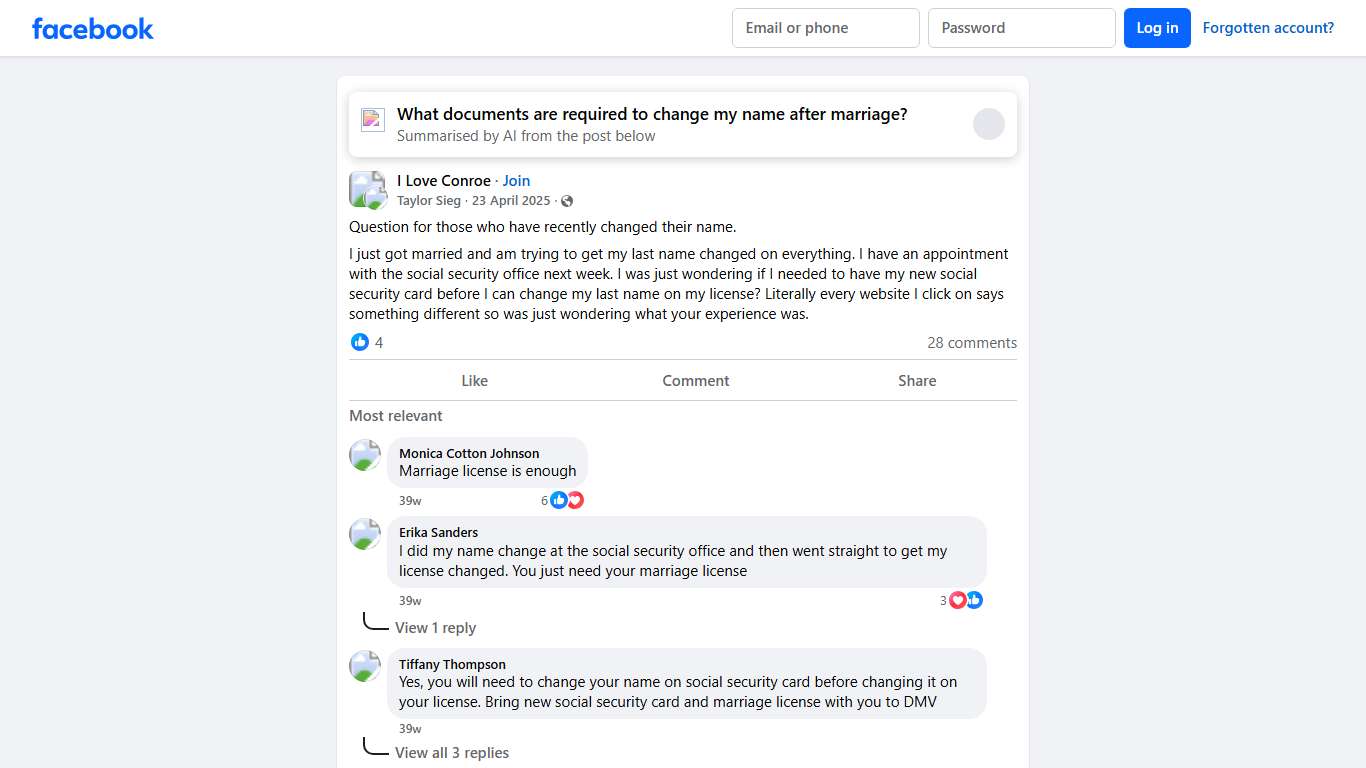Viewport: 1366px width, 768px height.
Task: Click Monica Cotton Johnson's profile picture
Action: coord(365,455)
